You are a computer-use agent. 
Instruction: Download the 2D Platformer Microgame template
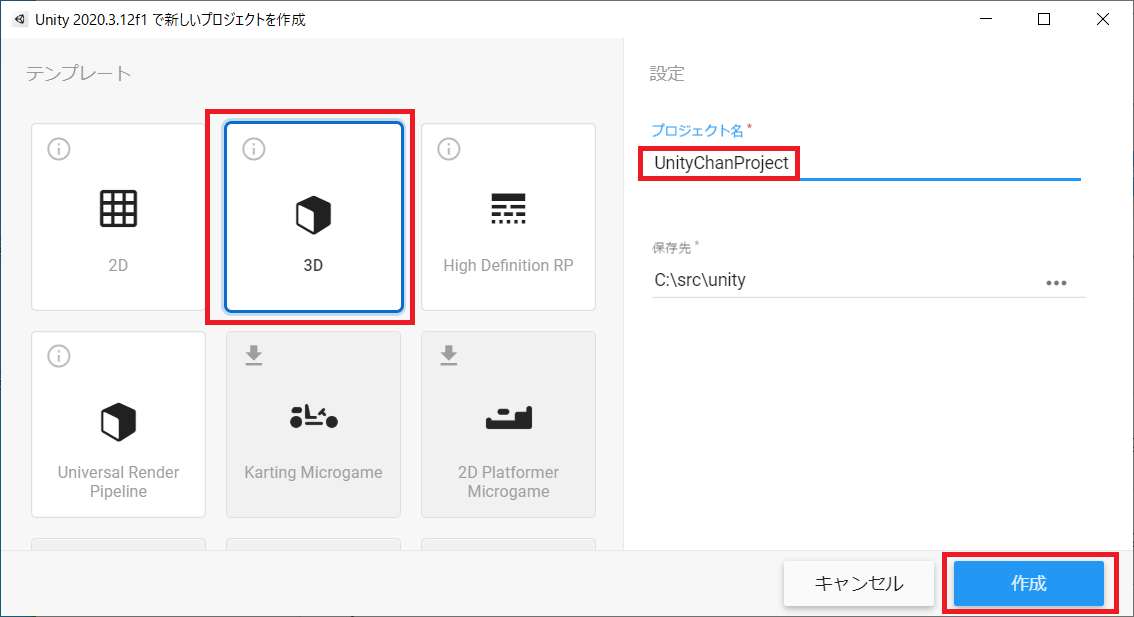coord(449,355)
